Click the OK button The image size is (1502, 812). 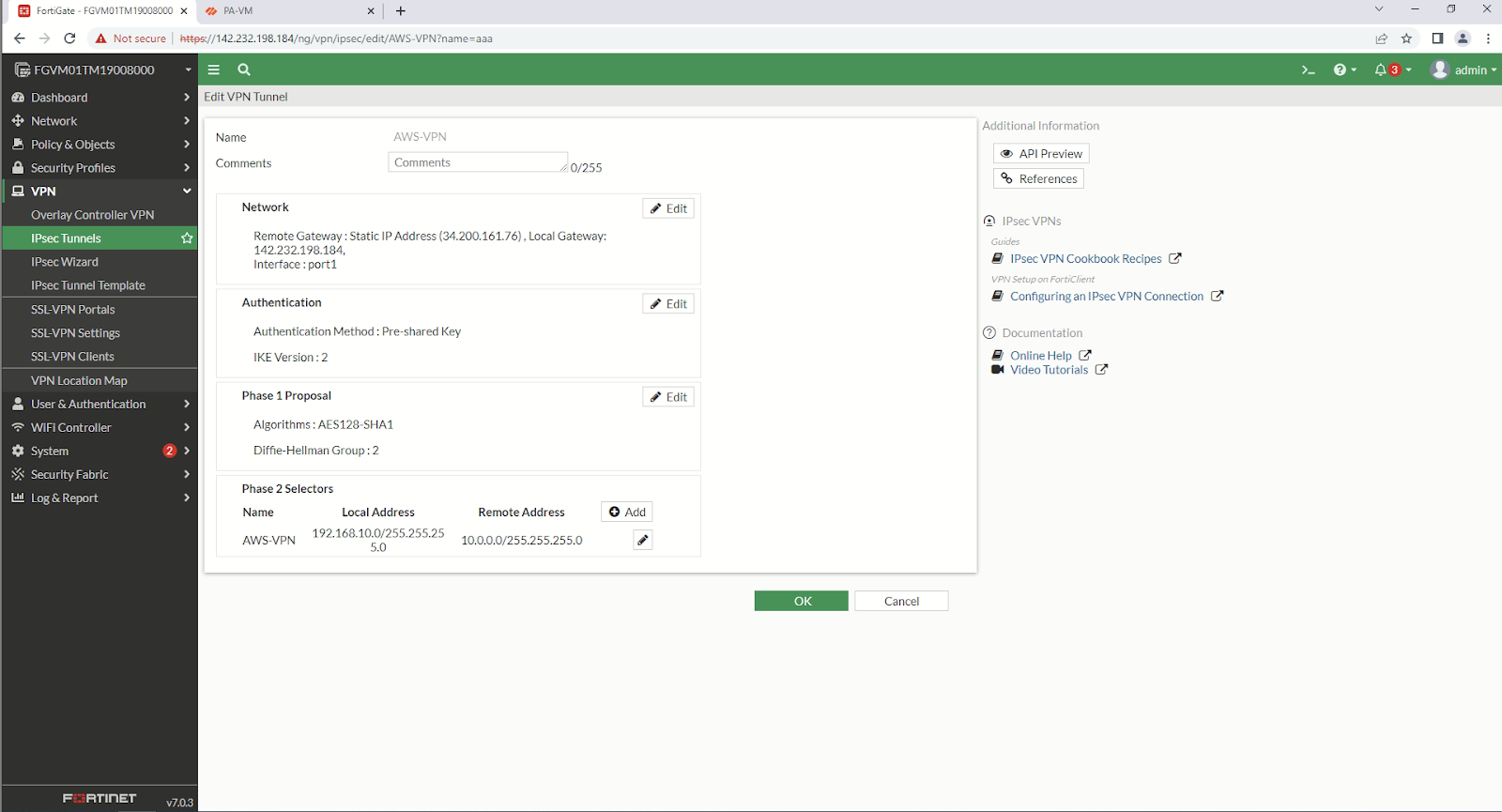point(802,601)
